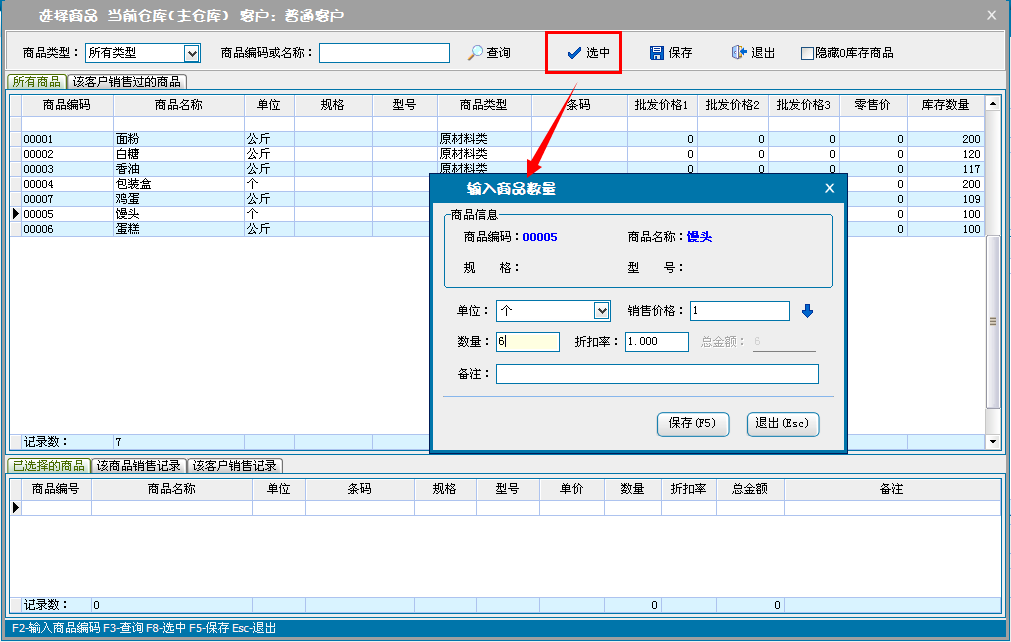Viewport: 1011px width, 642px height.
Task: Click the 退出 exit door toolbar icon
Action: point(738,53)
